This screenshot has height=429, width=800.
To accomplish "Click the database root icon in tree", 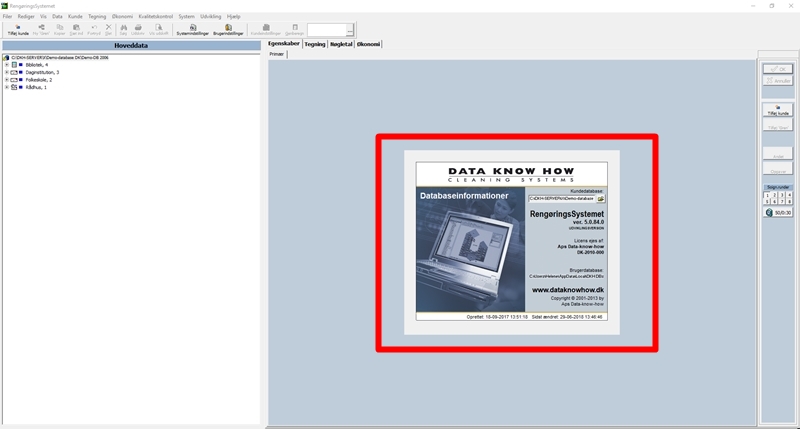I will [x=6, y=58].
